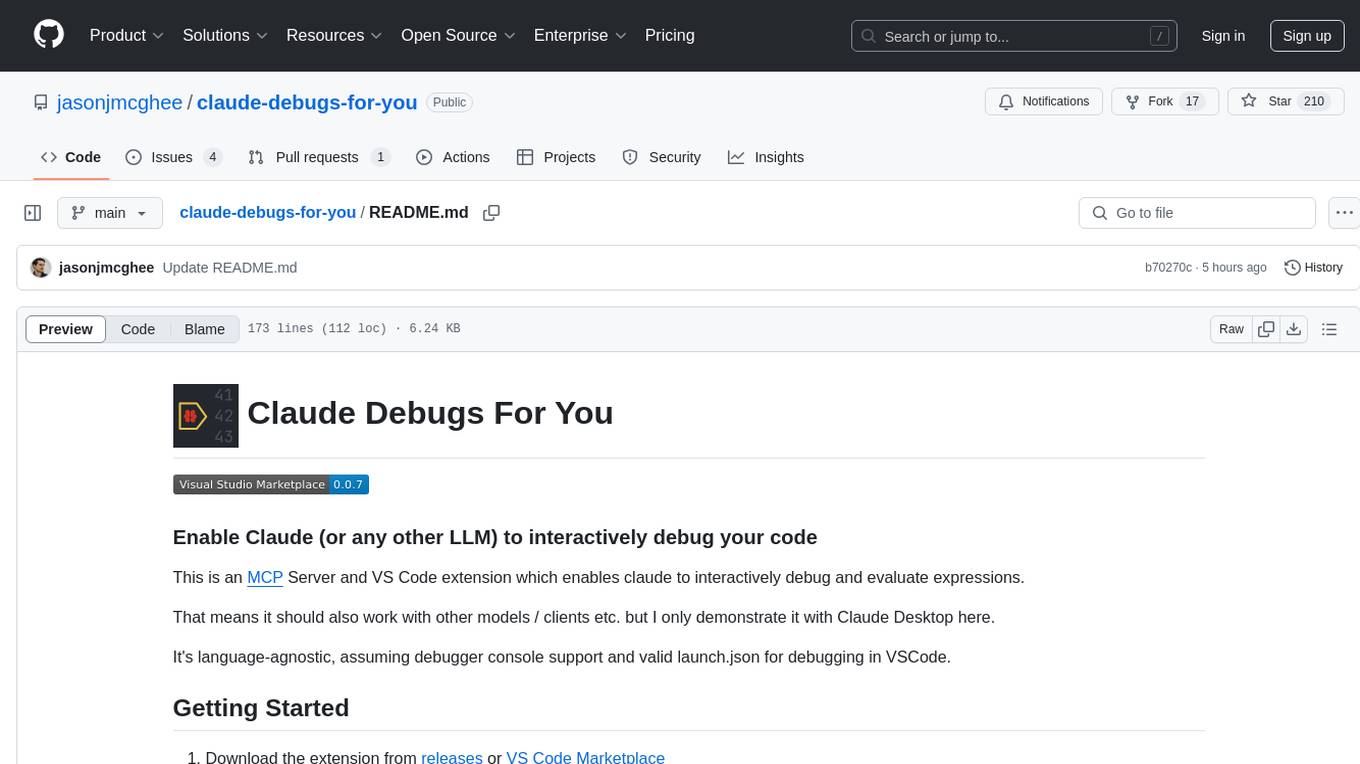This screenshot has height=764, width=1360.
Task: Select the Blame view toggle
Action: click(x=204, y=329)
